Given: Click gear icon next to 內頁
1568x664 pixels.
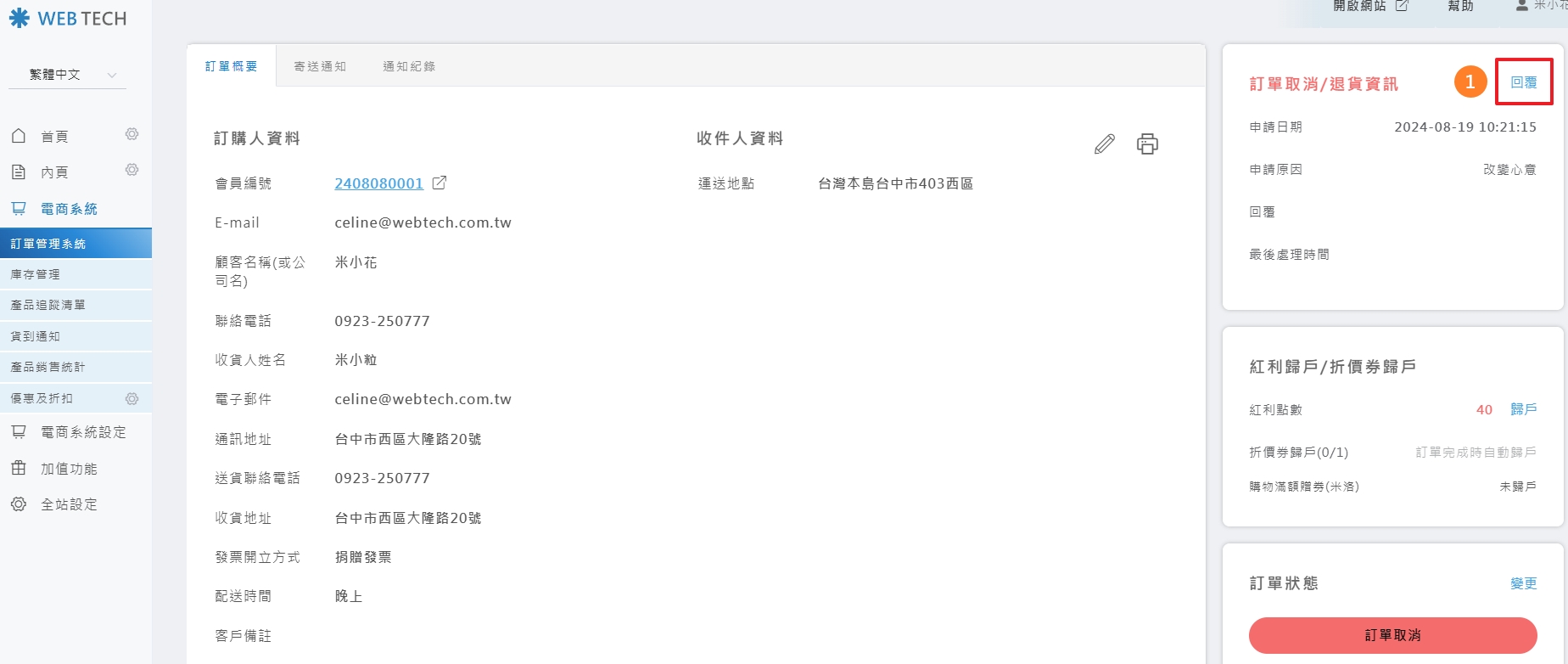Looking at the screenshot, I should 132,170.
